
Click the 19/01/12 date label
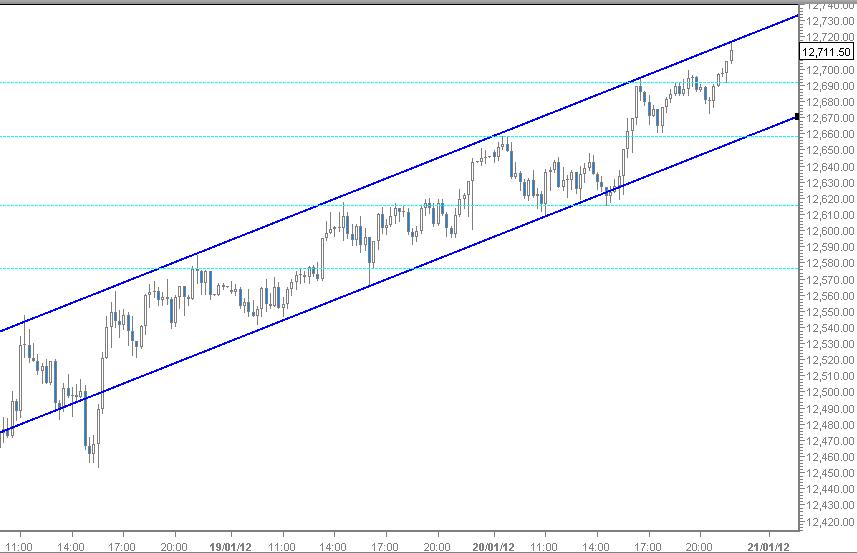231,546
